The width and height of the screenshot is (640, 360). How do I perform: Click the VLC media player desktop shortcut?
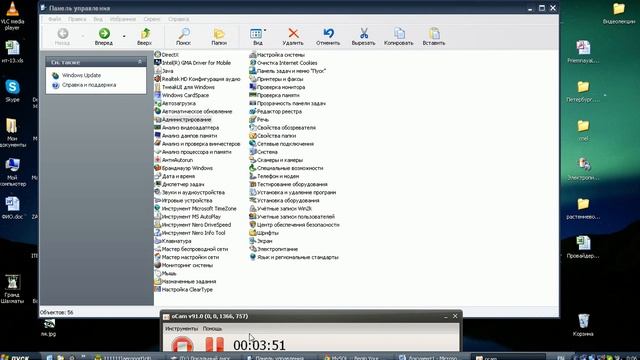click(12, 16)
